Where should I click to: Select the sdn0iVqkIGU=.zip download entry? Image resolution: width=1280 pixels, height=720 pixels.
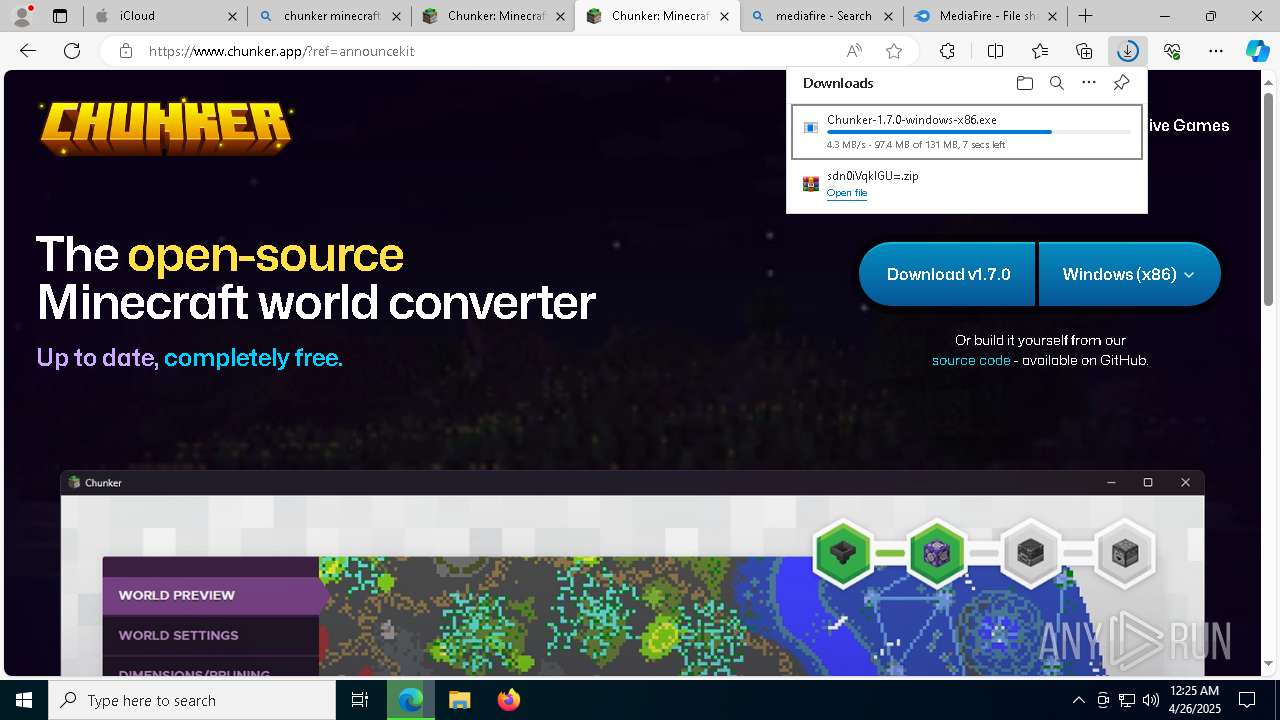click(x=967, y=184)
